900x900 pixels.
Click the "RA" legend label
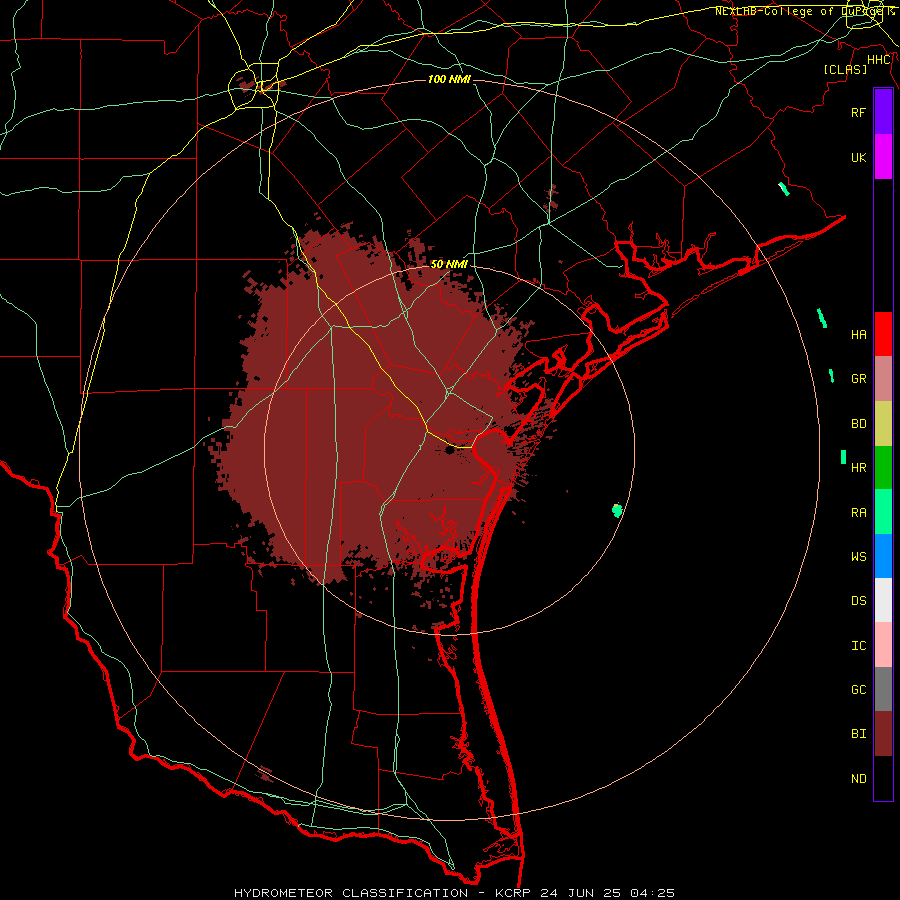(x=858, y=513)
